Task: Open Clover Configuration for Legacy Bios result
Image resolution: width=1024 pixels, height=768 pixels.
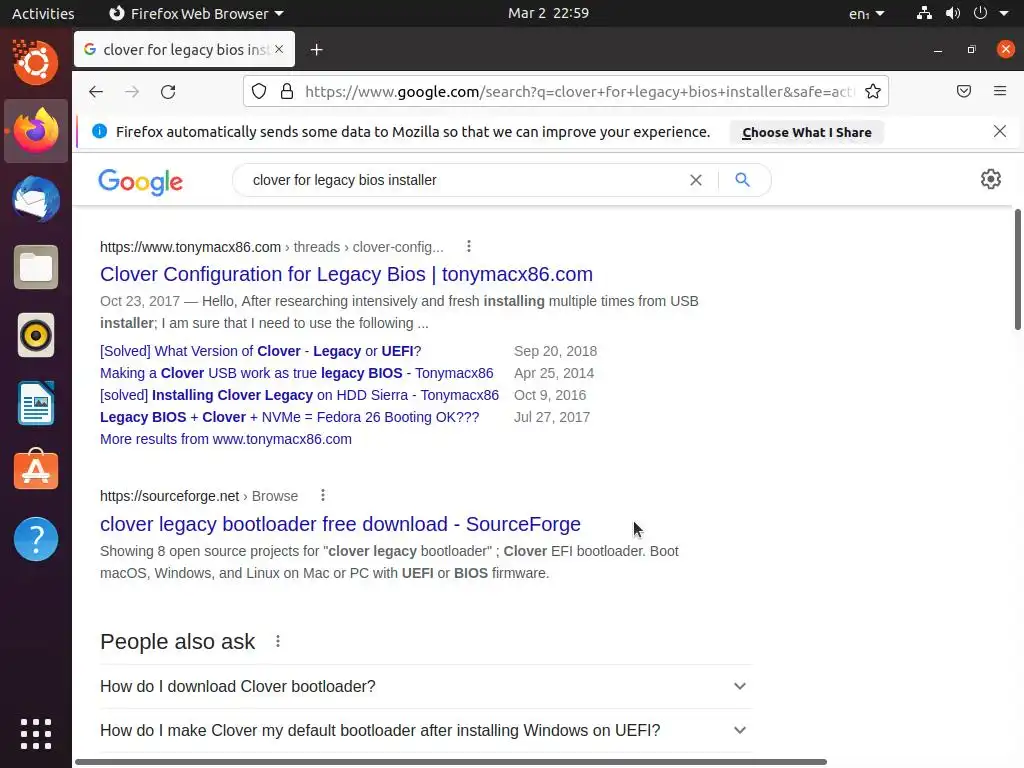Action: [x=346, y=274]
